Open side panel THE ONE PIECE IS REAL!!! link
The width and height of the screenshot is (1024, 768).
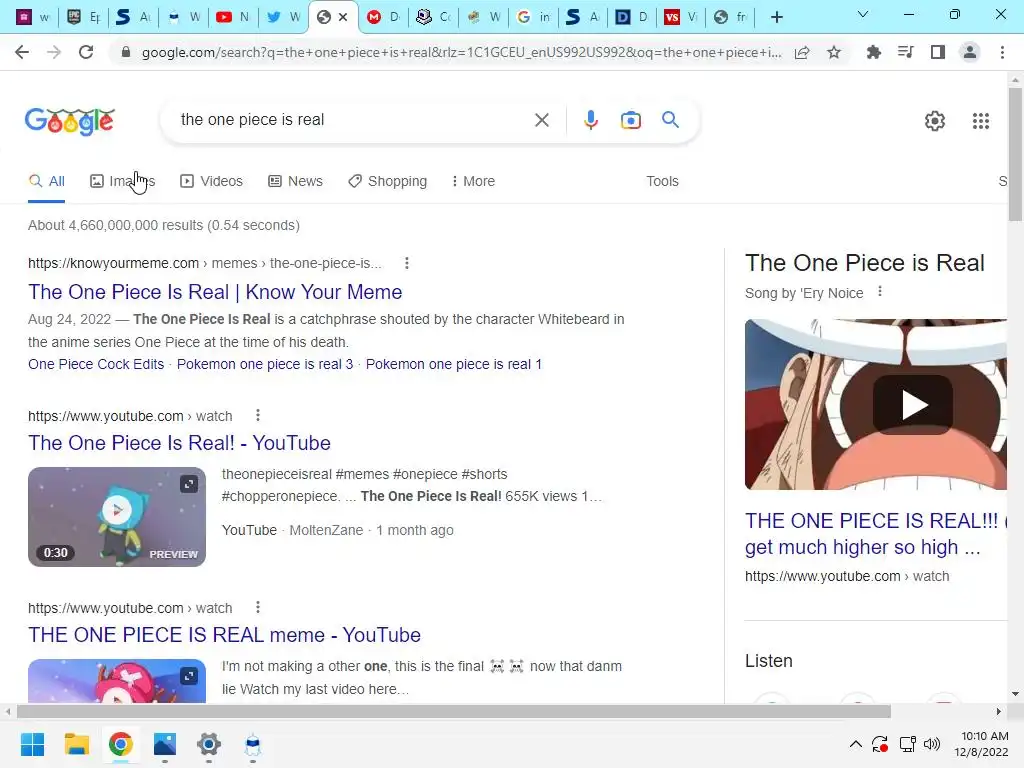pyautogui.click(x=874, y=534)
